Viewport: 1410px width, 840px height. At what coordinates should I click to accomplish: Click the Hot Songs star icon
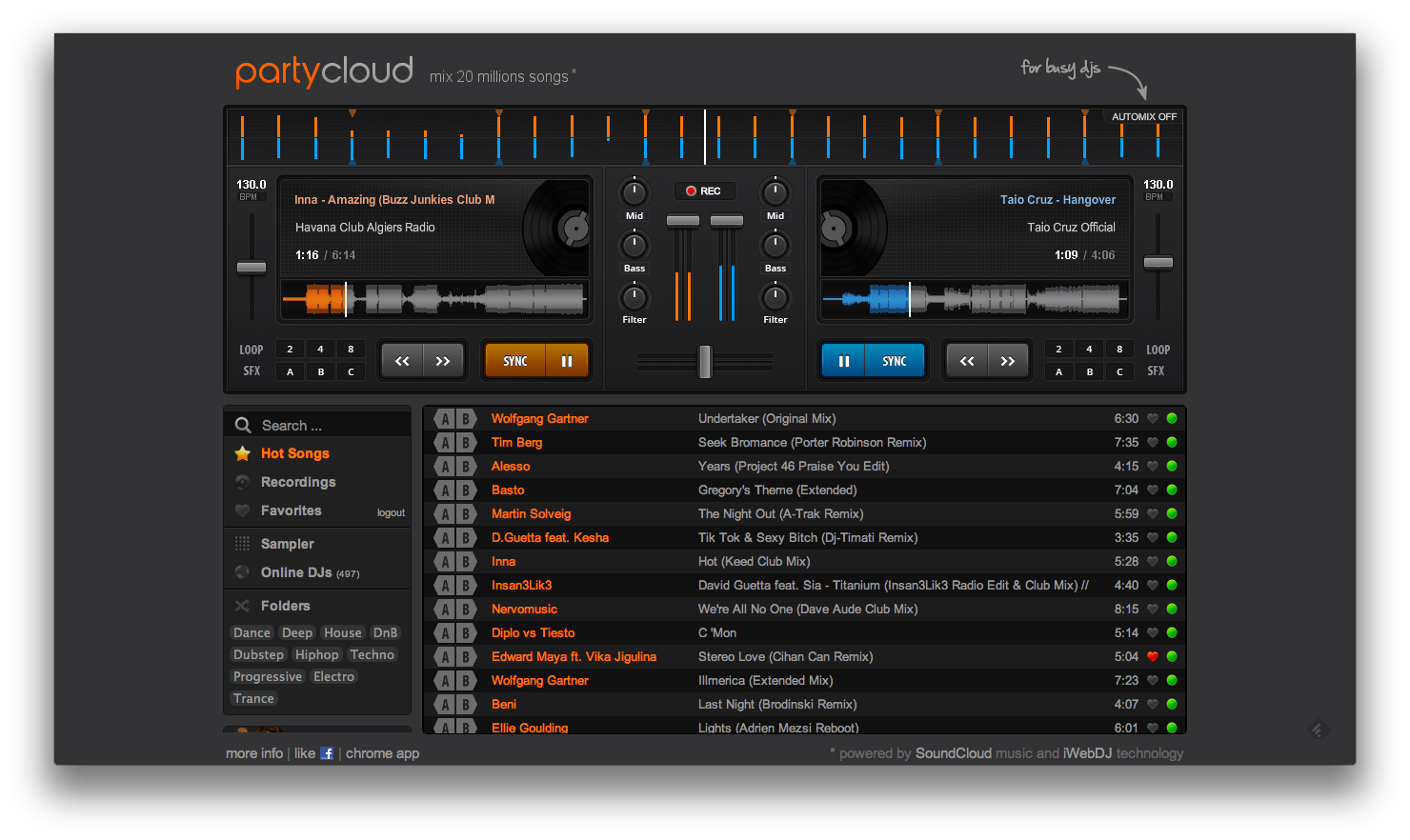click(243, 453)
